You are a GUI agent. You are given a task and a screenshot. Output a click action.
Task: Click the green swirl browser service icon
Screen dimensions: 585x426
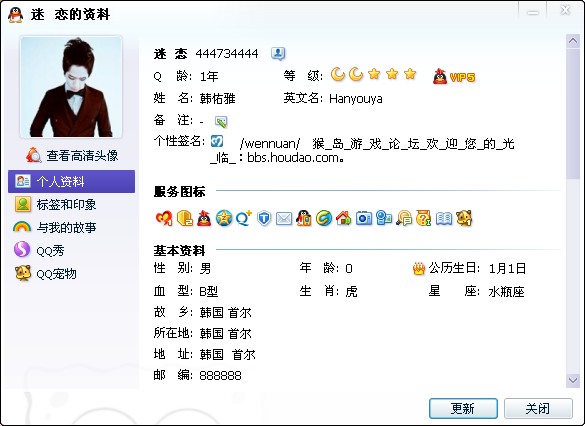[x=324, y=218]
